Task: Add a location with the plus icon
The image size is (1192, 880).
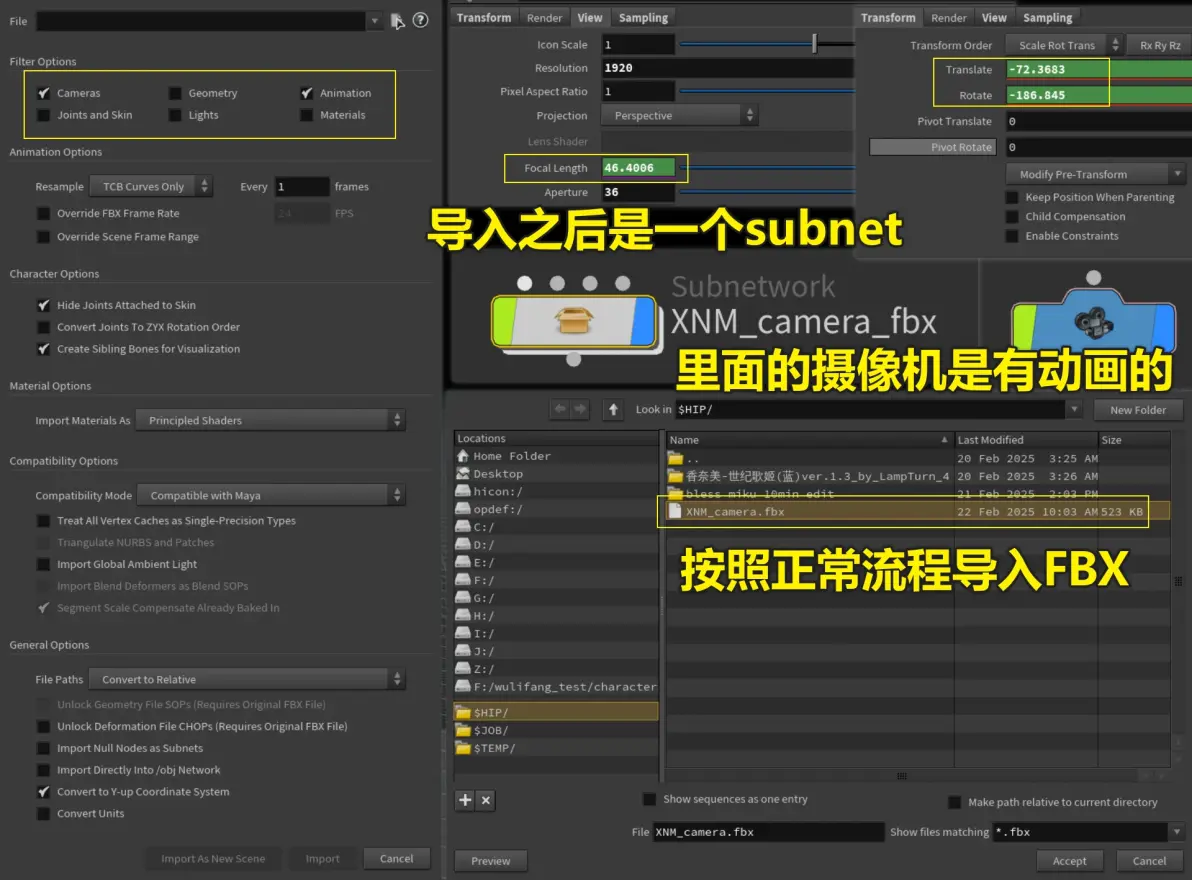Action: (465, 800)
